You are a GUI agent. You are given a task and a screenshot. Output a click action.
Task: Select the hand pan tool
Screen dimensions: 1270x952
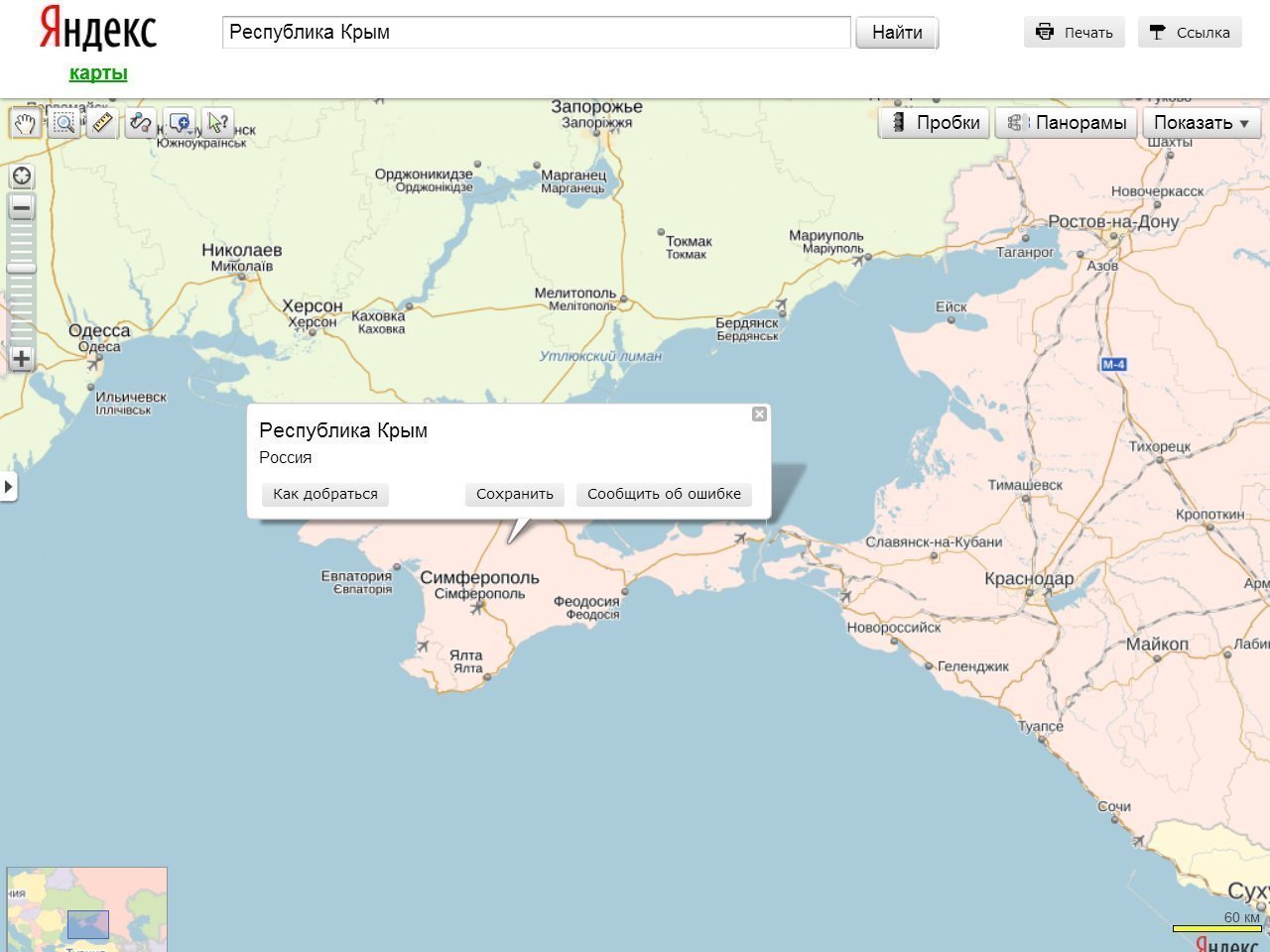click(25, 123)
